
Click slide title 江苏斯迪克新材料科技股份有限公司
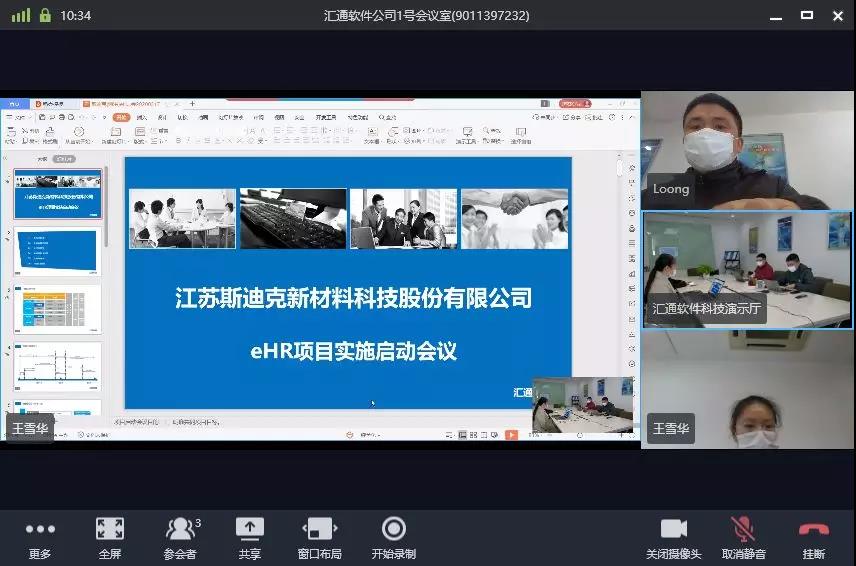[353, 298]
